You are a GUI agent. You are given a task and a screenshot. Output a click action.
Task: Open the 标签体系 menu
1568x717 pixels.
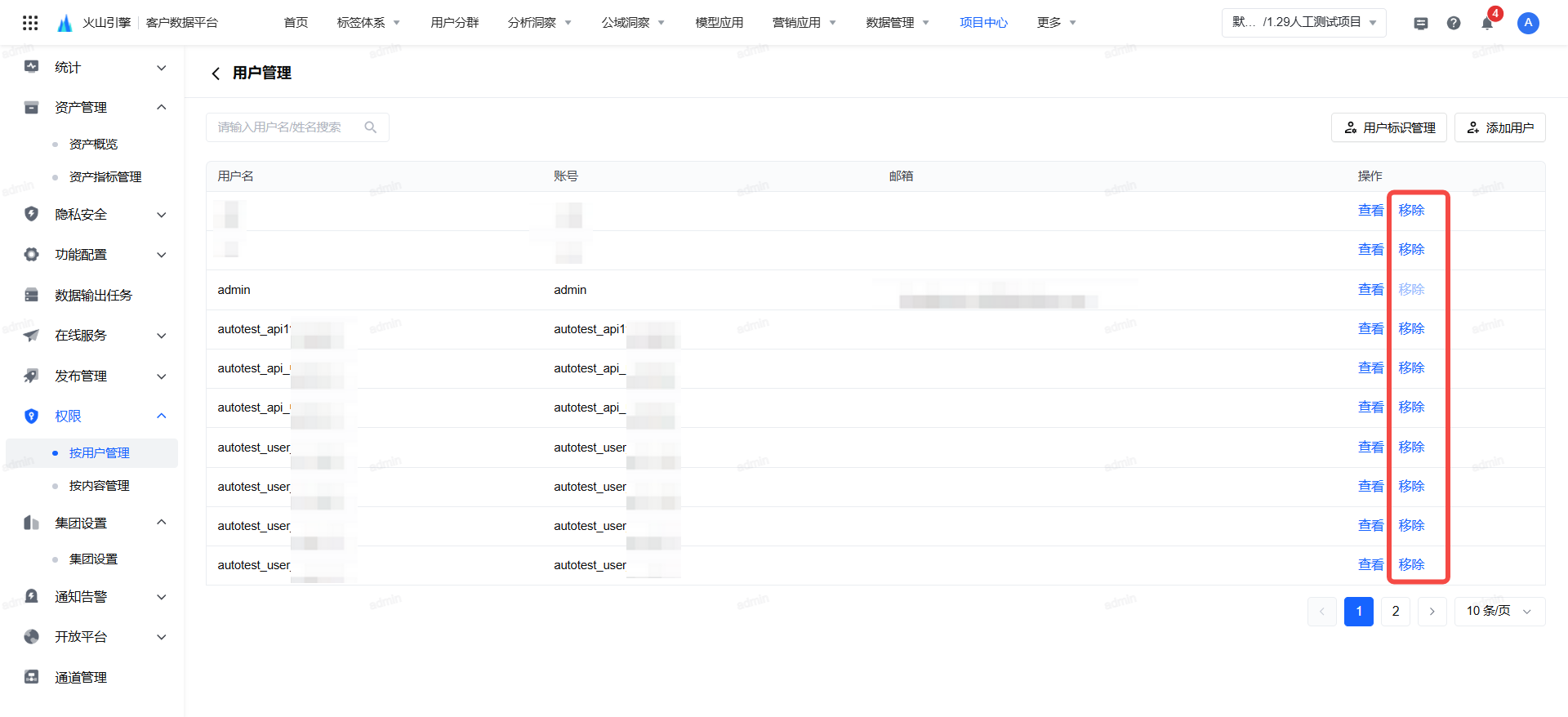pos(368,23)
